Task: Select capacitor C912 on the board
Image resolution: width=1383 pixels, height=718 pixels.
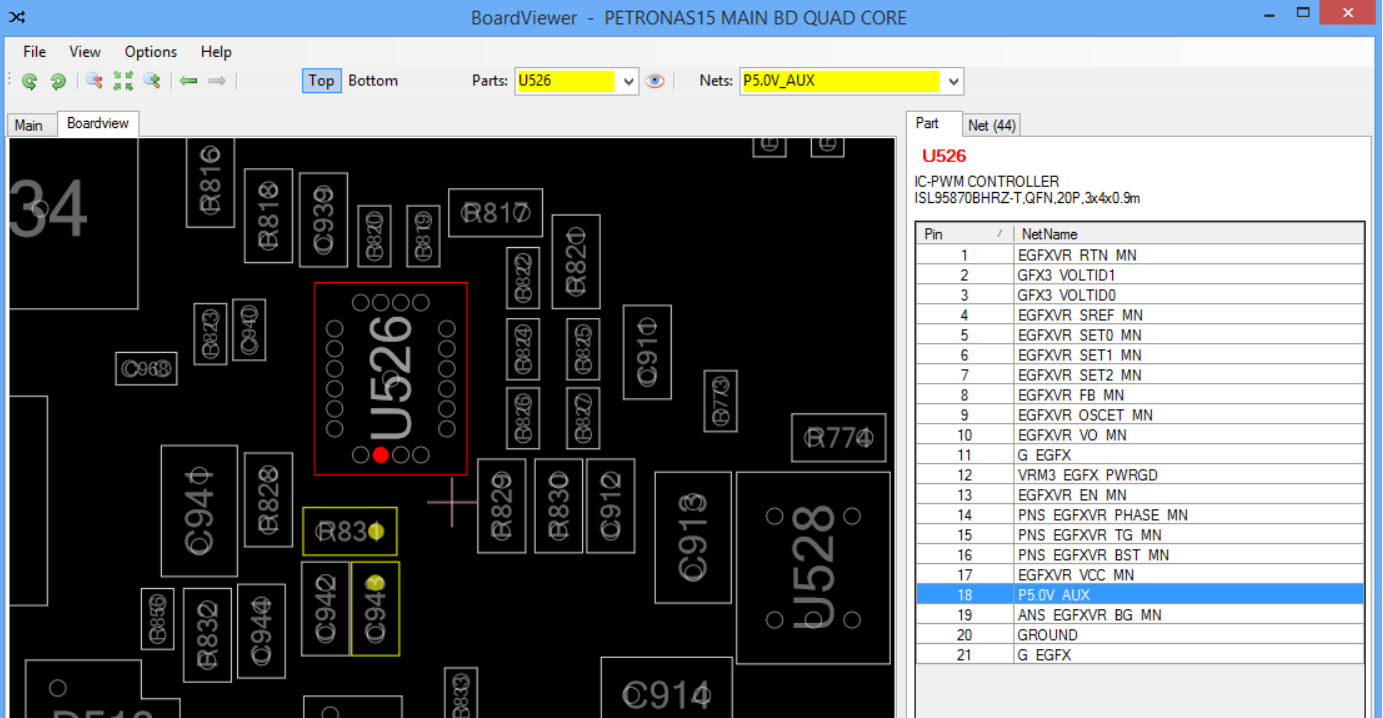Action: coord(611,506)
